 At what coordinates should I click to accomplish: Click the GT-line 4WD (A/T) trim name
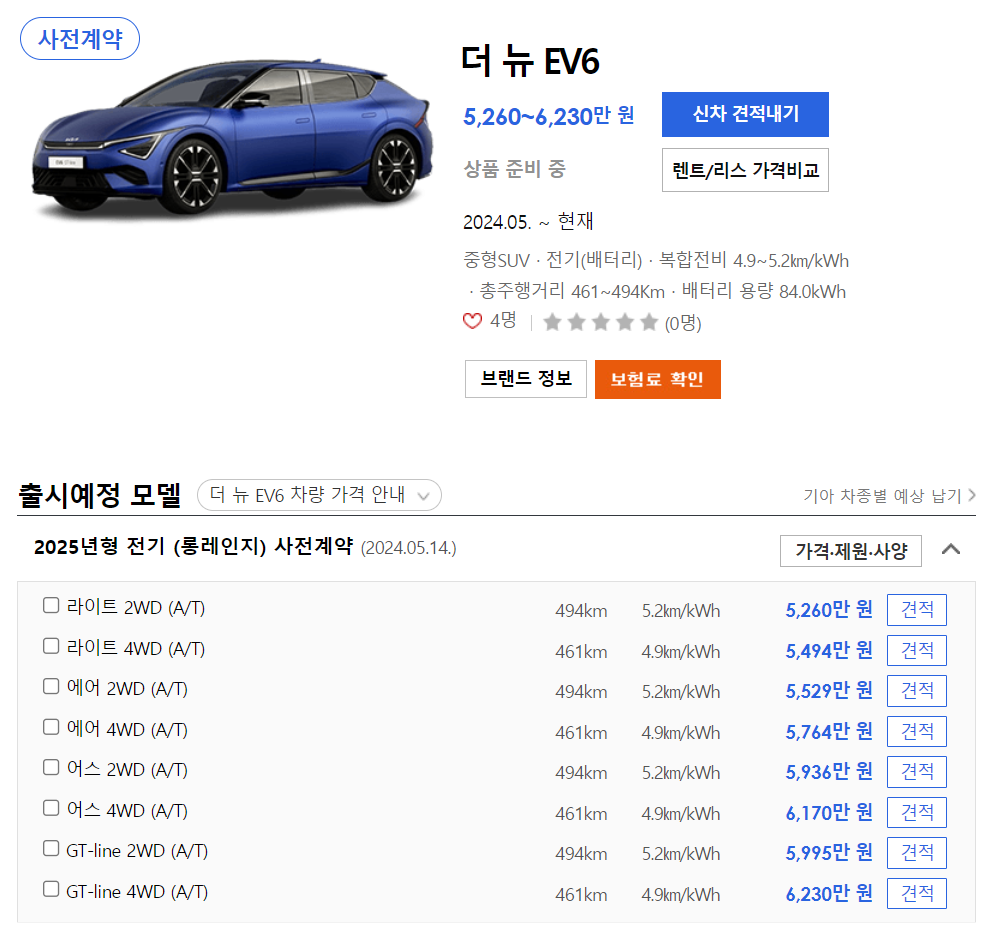point(137,892)
